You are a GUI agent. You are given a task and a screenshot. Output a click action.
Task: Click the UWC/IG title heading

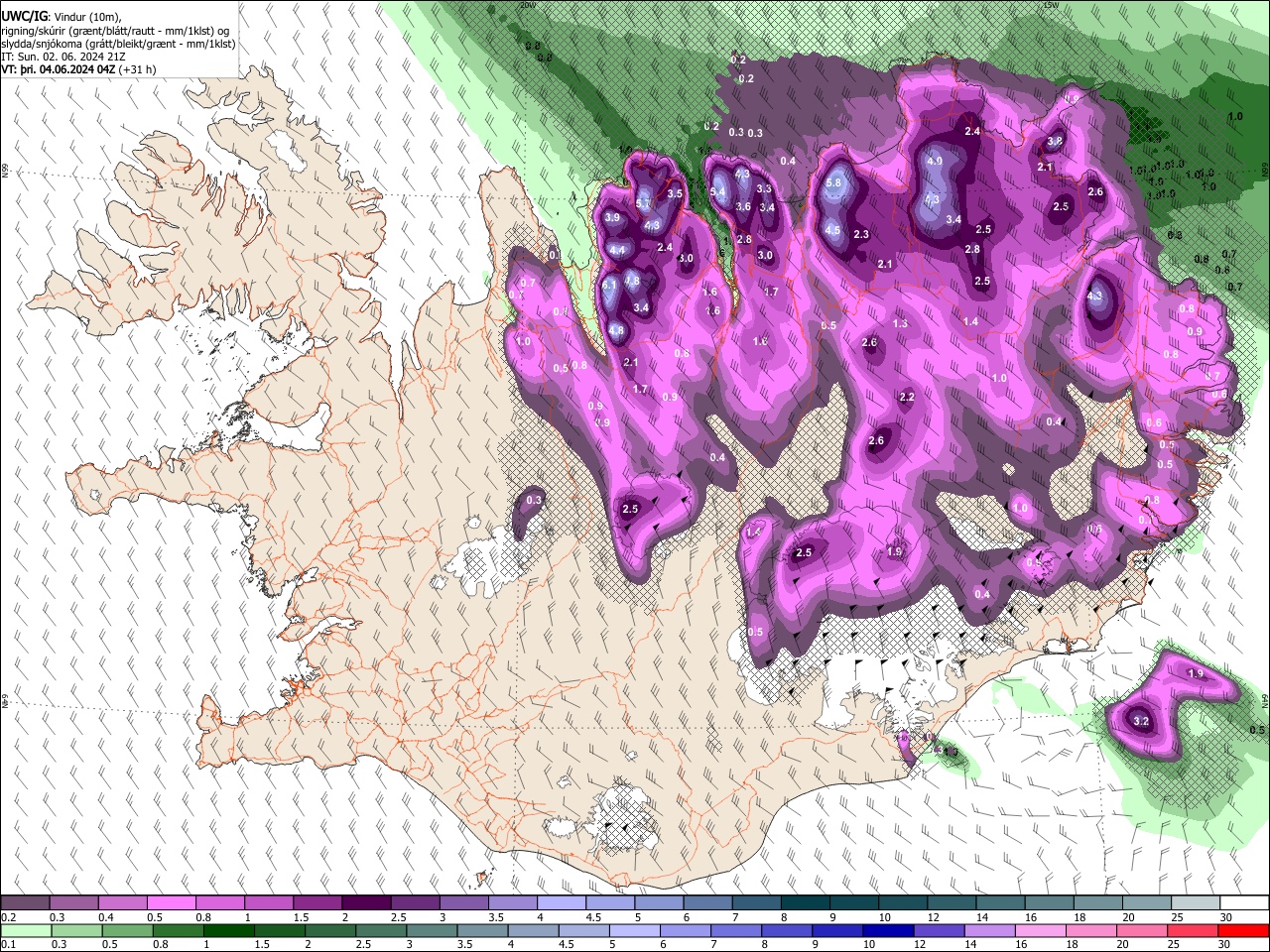click(23, 17)
